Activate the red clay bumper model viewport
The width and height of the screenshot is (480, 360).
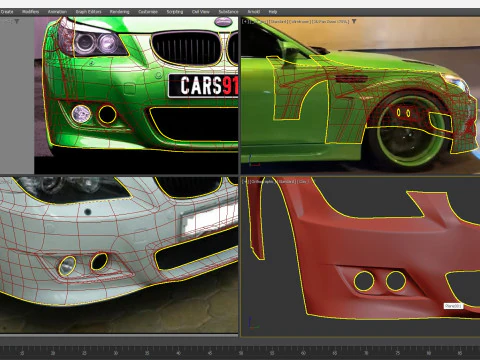click(360, 257)
